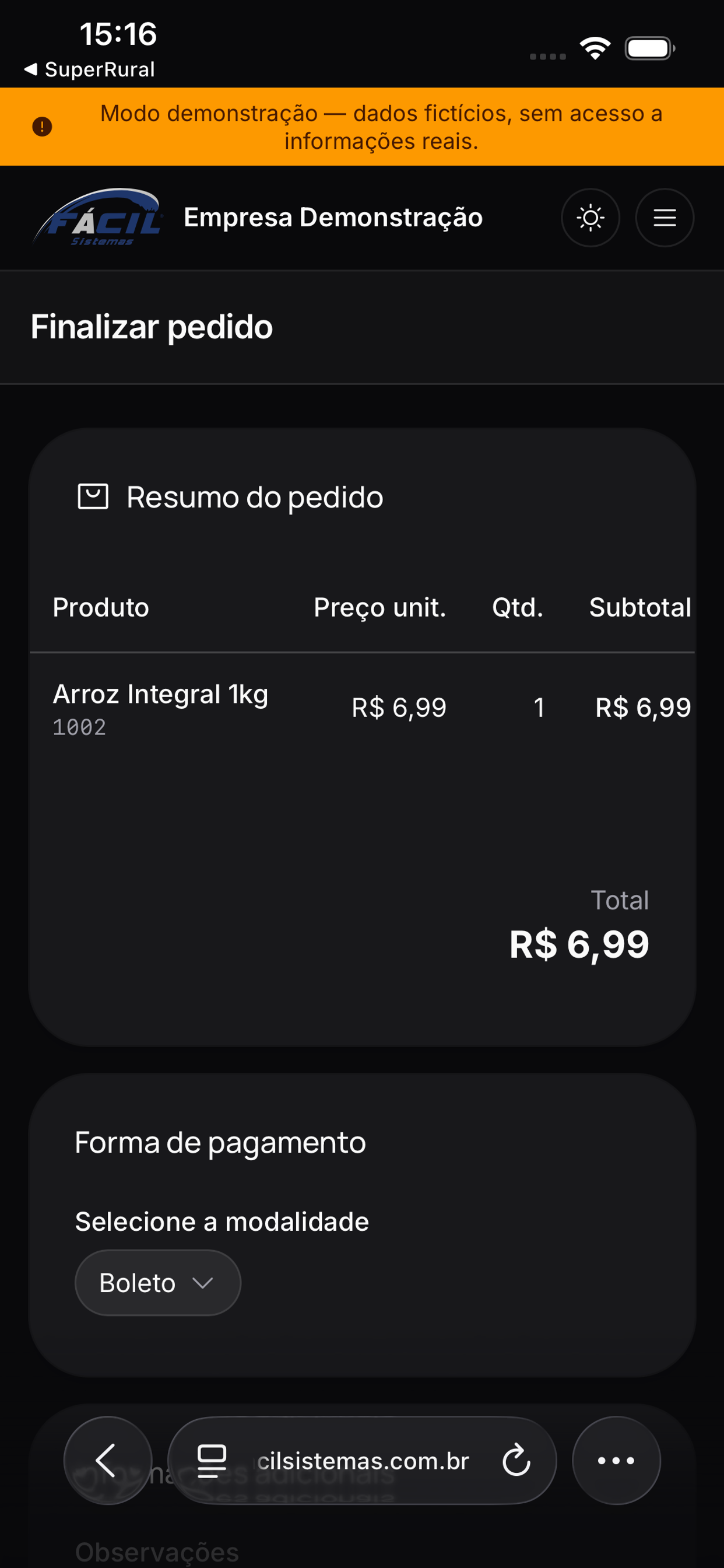
Task: Tap the browser back arrow button
Action: point(108,1460)
